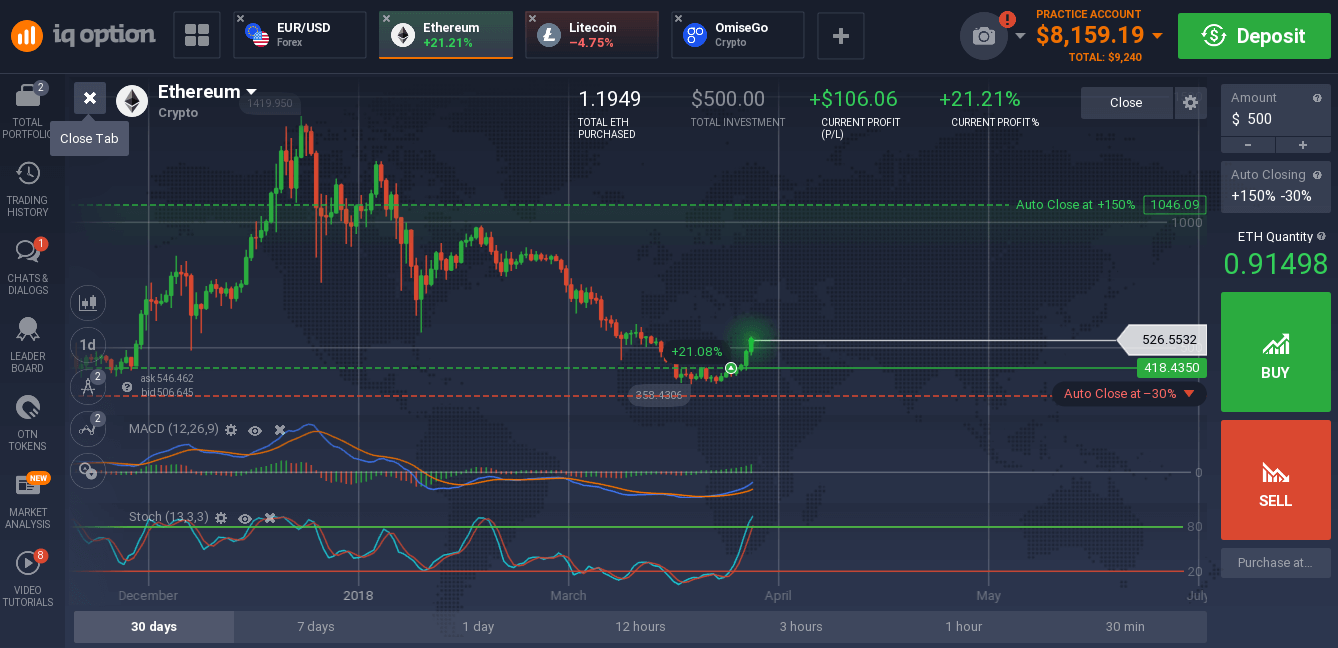Click the green BUY button
The height and width of the screenshot is (648, 1338).
1276,352
